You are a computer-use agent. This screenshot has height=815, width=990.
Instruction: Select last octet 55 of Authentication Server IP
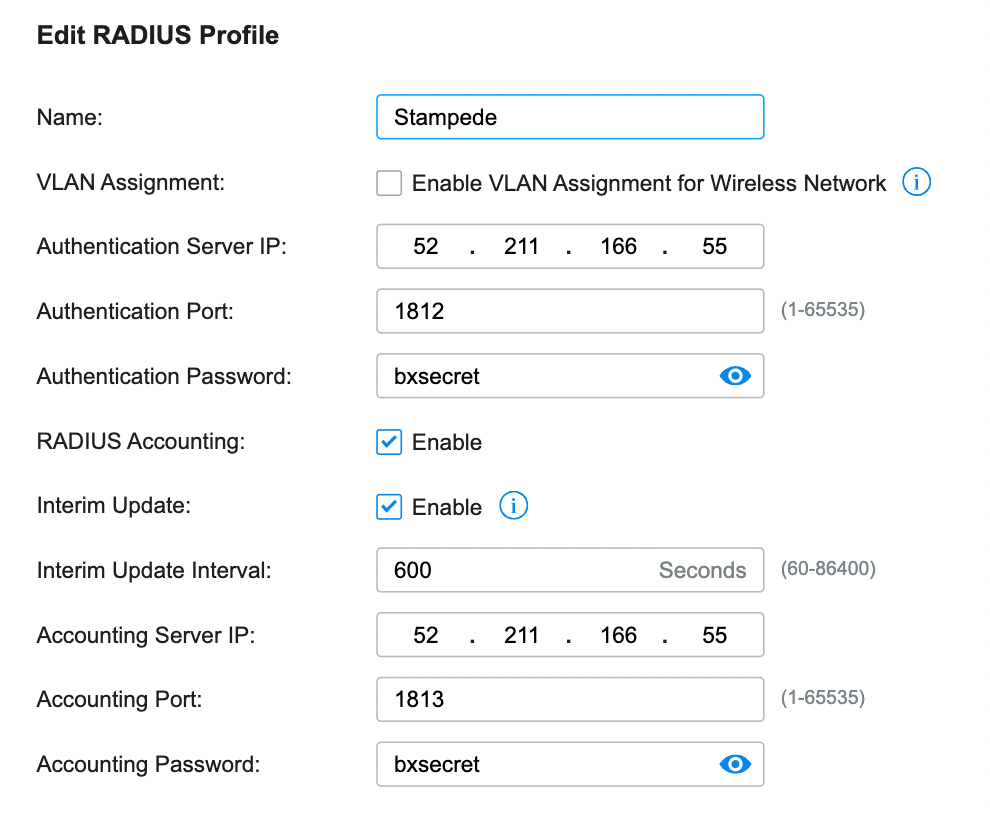tap(714, 246)
